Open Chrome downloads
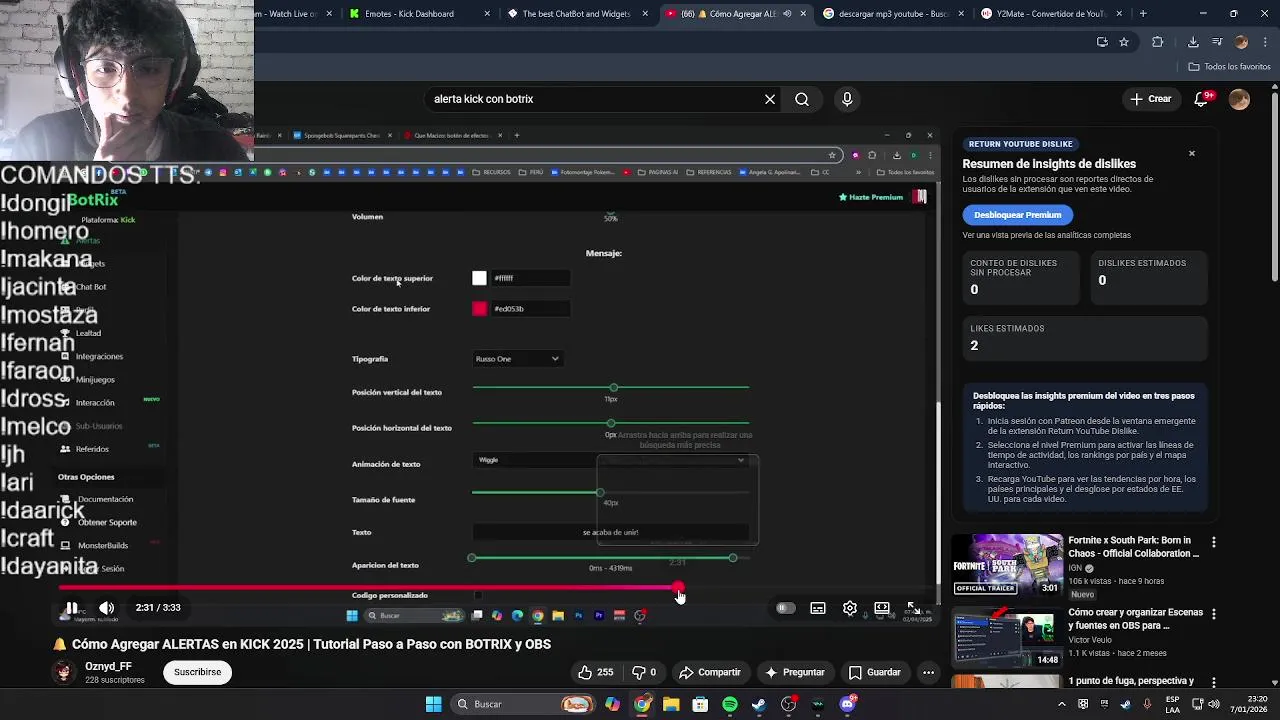This screenshot has height=720, width=1280. tap(1193, 42)
